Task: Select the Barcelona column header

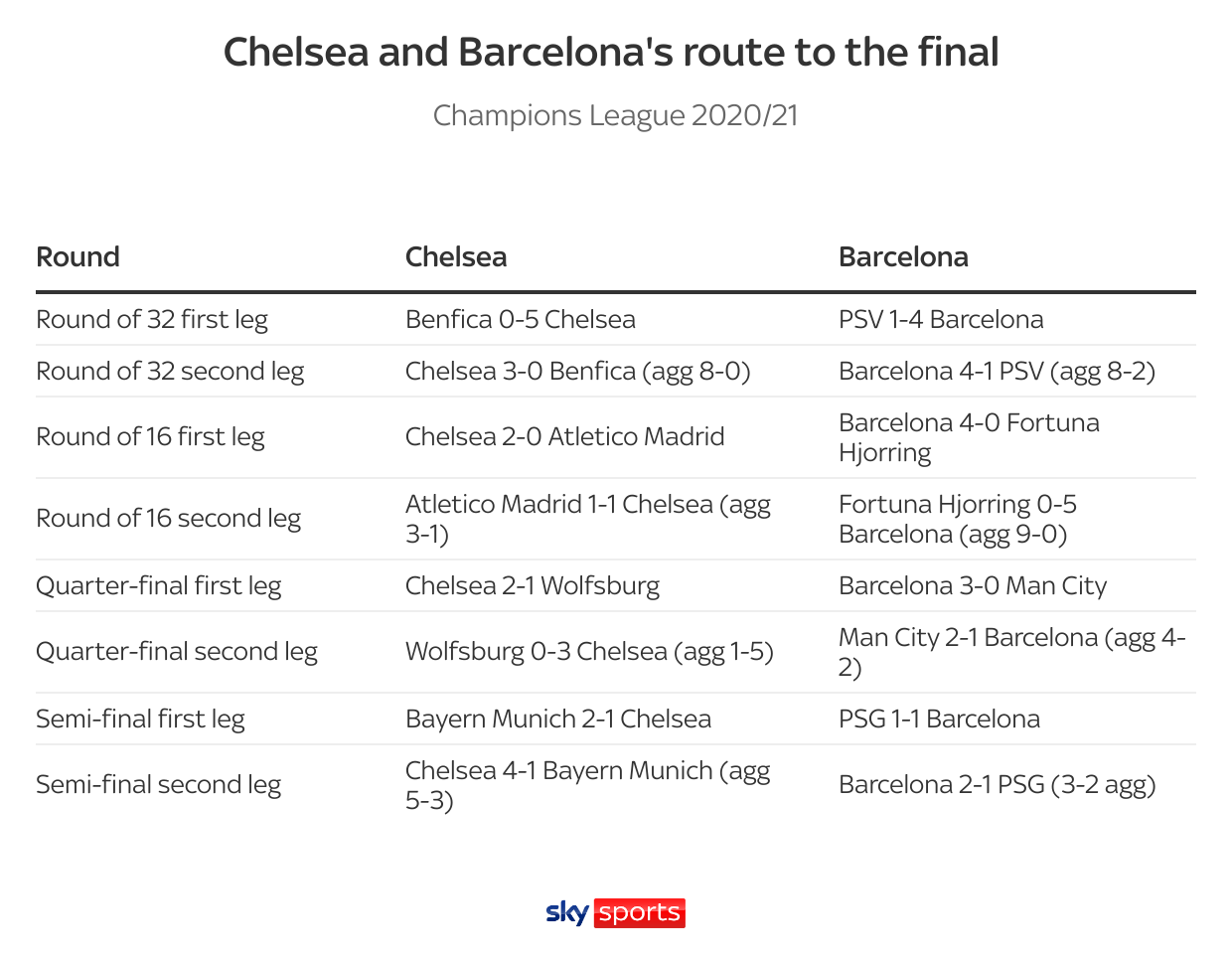Action: (903, 256)
